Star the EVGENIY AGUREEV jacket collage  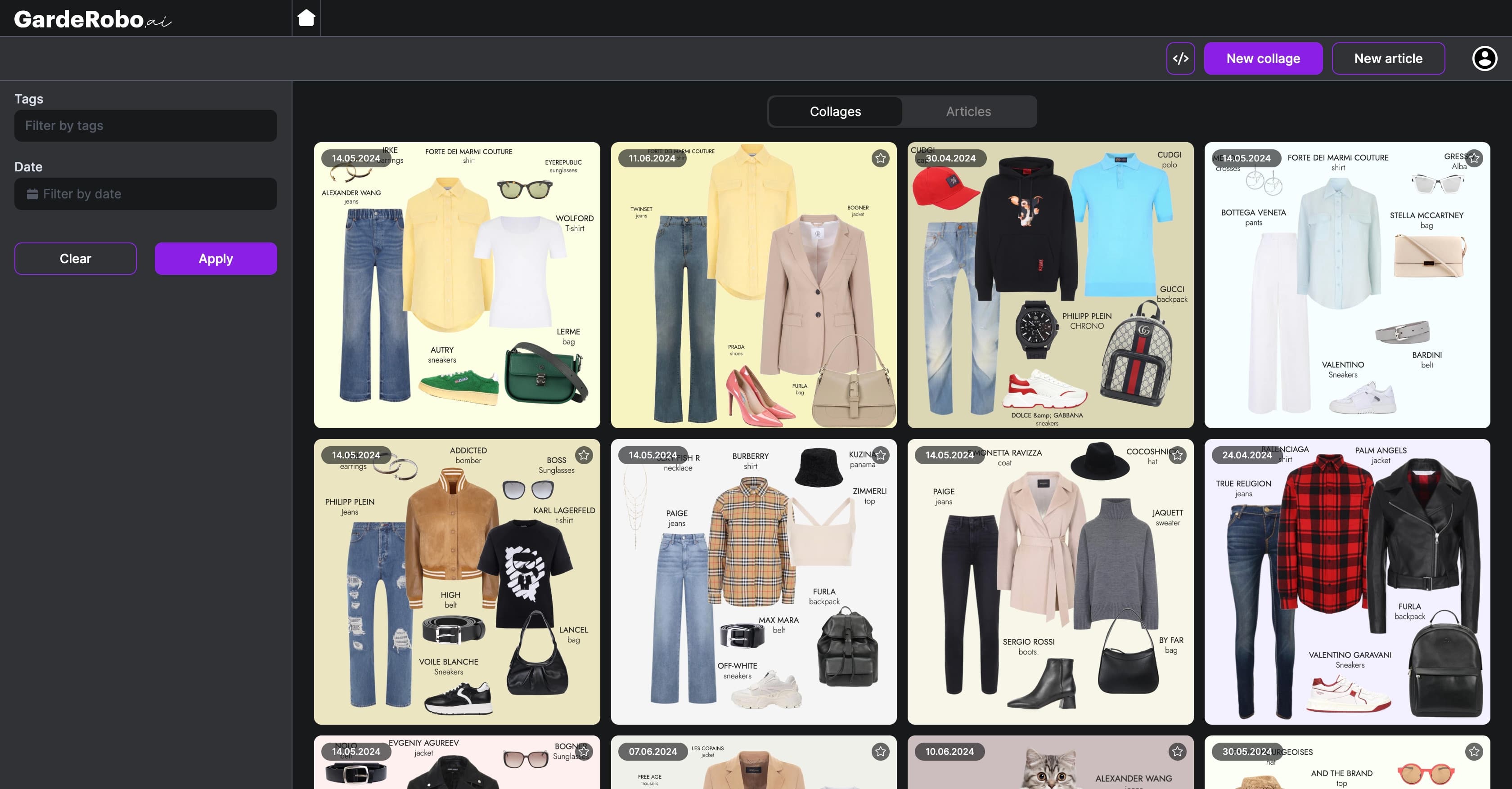pos(584,752)
